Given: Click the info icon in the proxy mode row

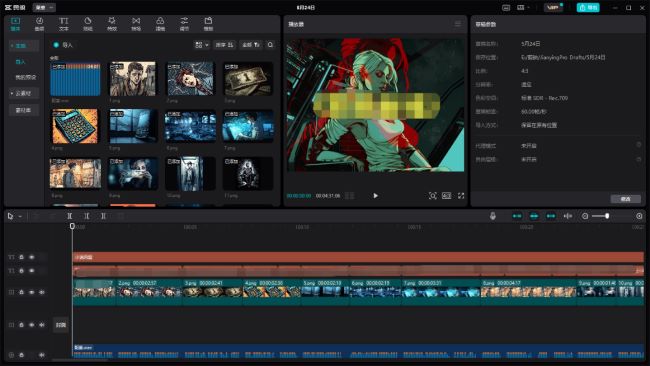Looking at the screenshot, I should point(639,145).
